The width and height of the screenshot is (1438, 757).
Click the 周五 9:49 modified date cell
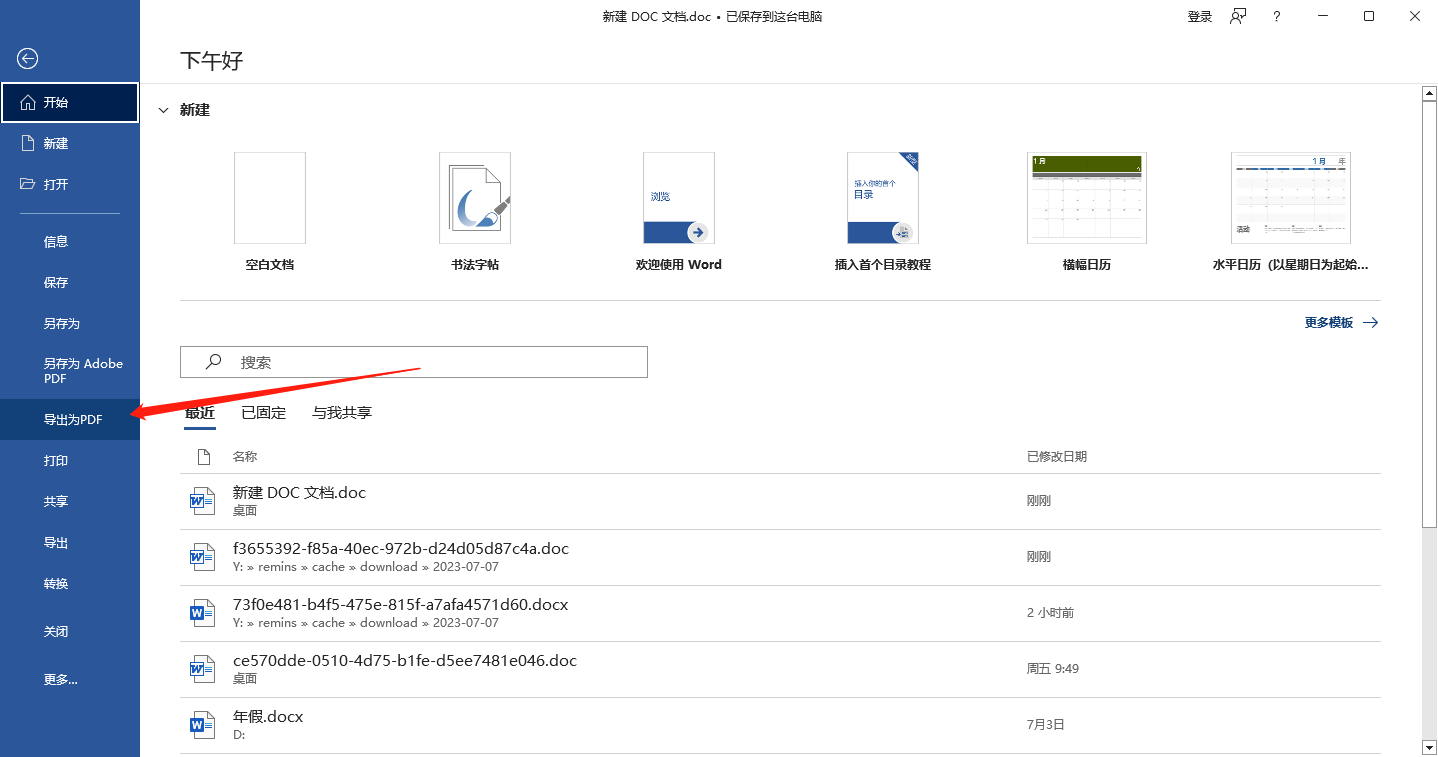(x=1053, y=669)
